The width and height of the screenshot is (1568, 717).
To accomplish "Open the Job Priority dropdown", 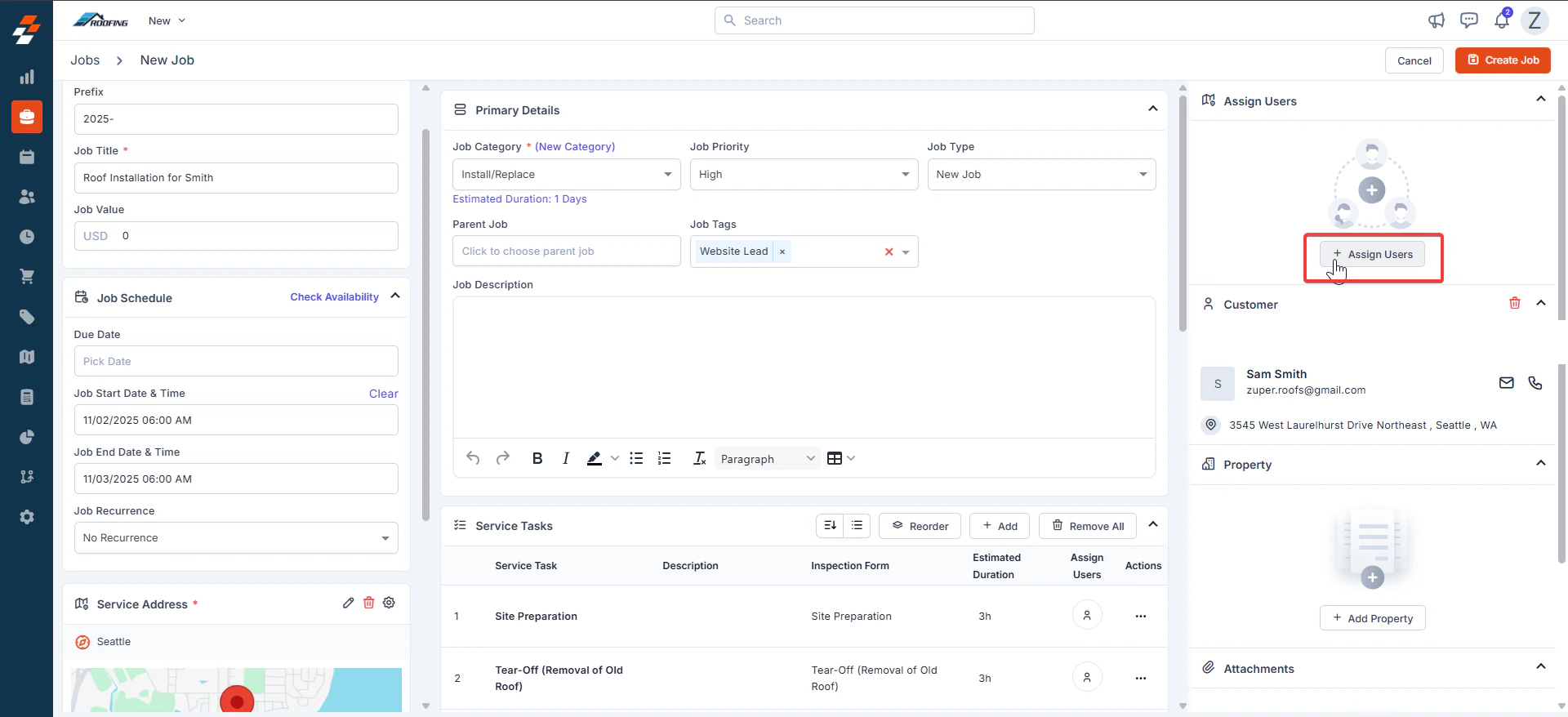I will 804,175.
